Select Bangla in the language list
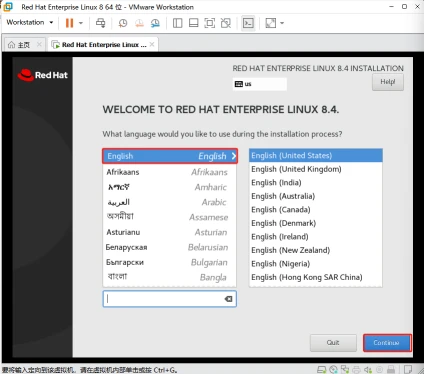The width and height of the screenshot is (424, 375). [x=169, y=277]
